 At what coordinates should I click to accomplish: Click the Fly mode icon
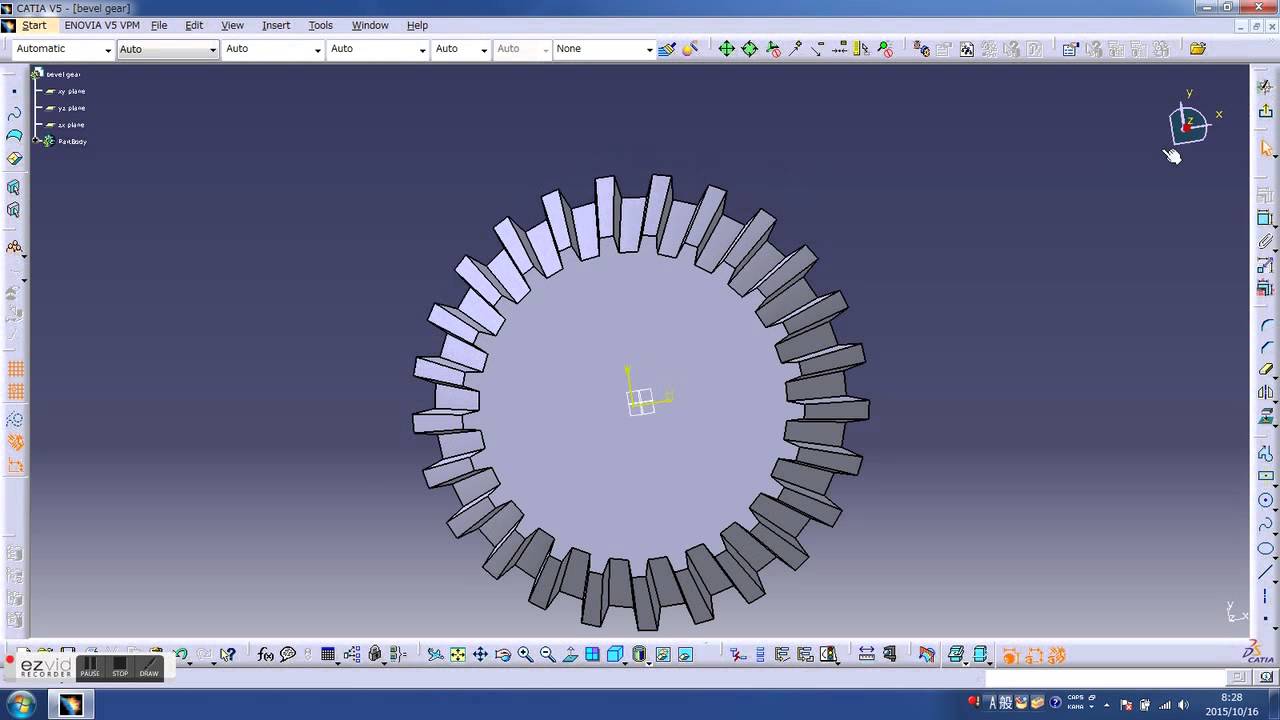(435, 655)
